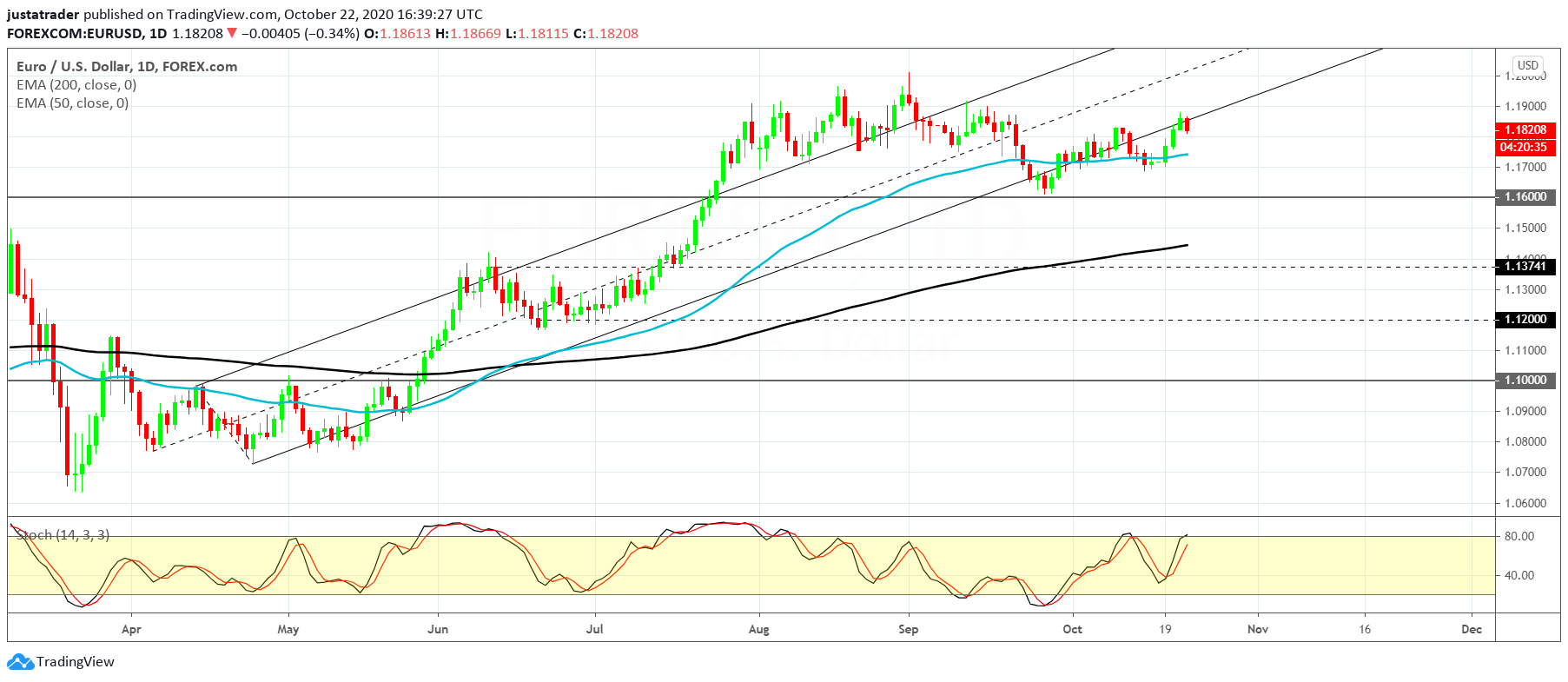Click the Jun label on the time axis

point(438,629)
